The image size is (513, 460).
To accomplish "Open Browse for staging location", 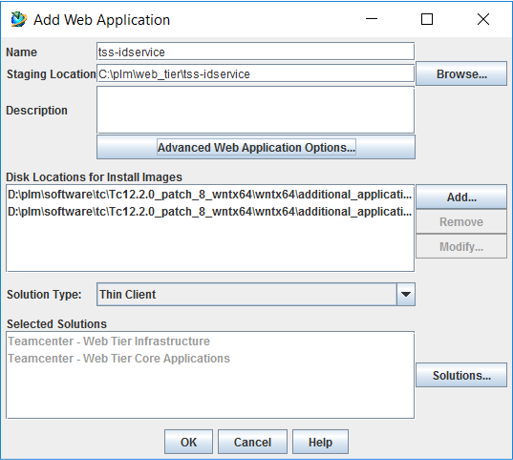I will (461, 74).
